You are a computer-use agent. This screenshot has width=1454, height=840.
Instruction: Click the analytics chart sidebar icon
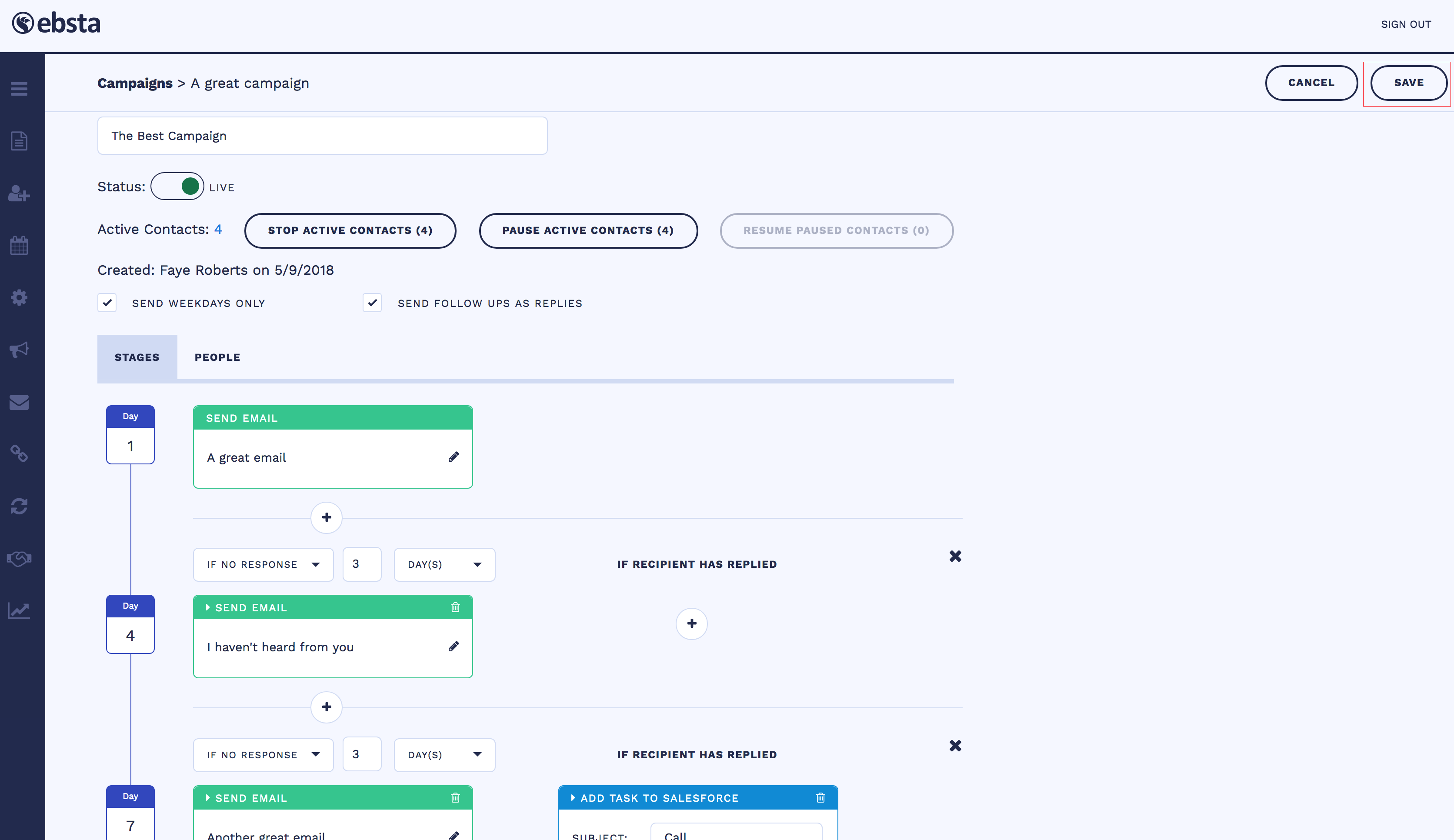coord(19,610)
